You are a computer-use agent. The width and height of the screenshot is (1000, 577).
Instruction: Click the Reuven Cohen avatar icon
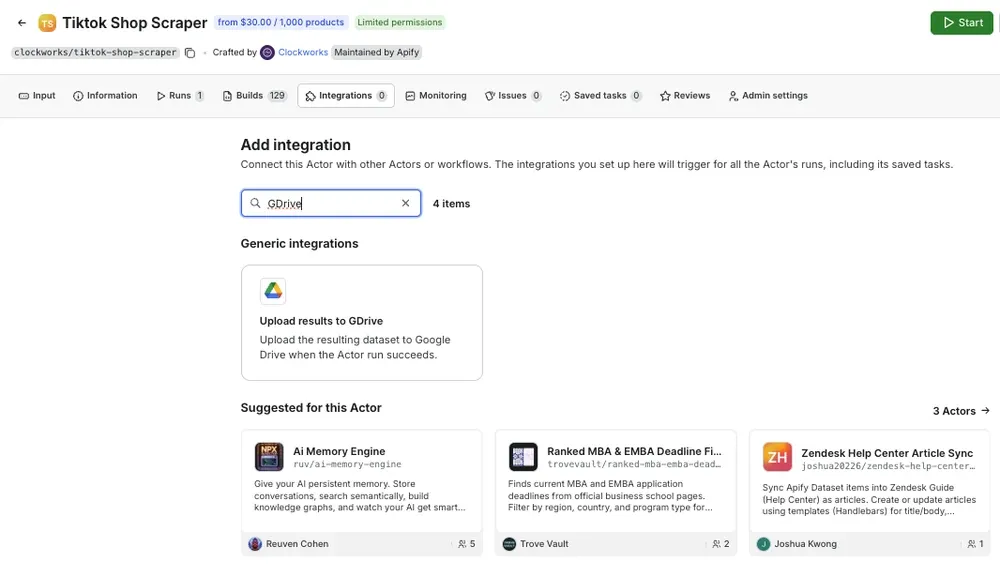pos(255,544)
